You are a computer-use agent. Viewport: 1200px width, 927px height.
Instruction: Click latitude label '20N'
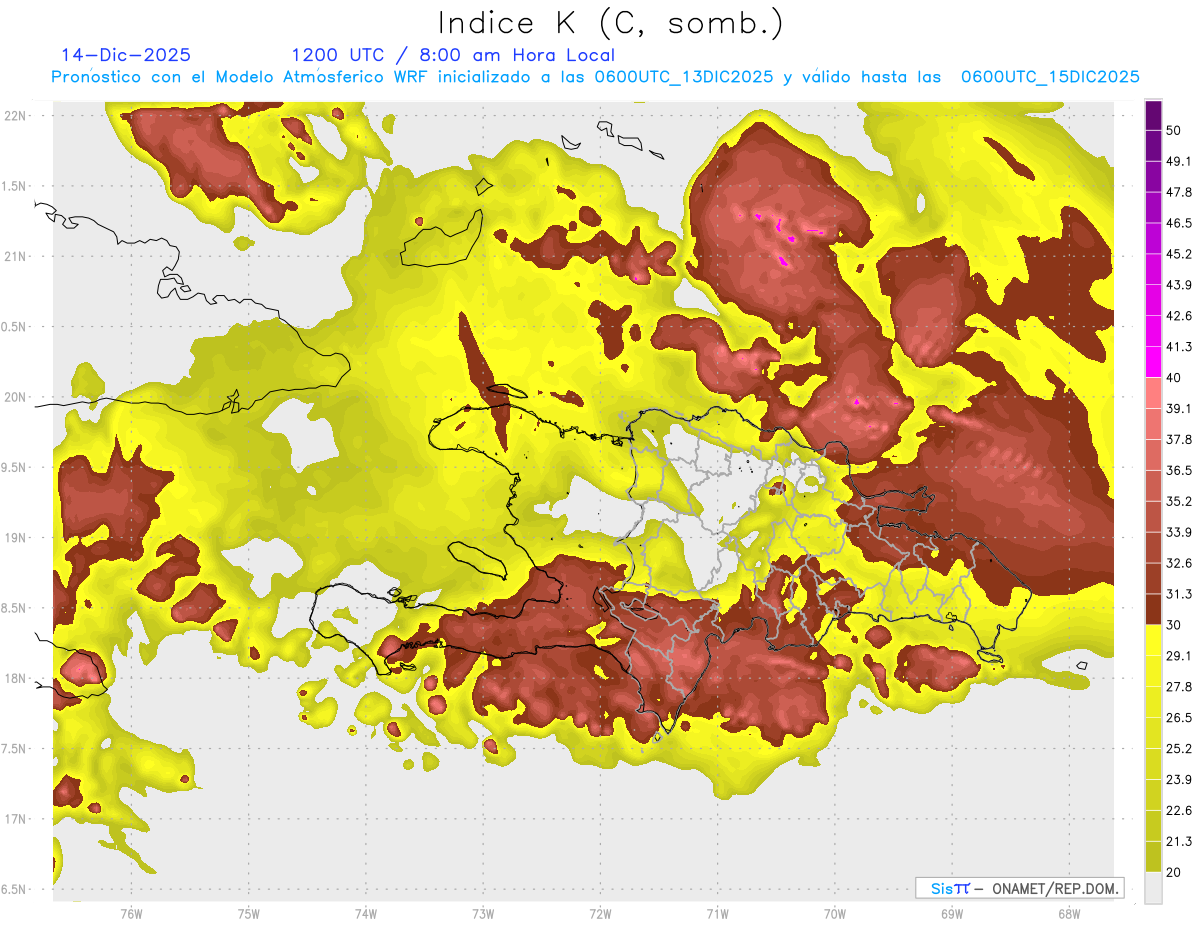click(x=14, y=397)
